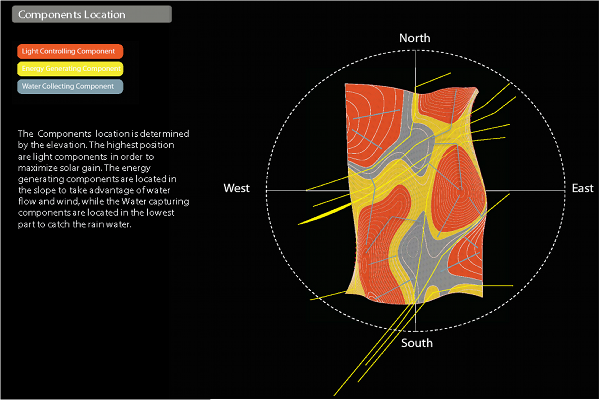Screen dimensions: 600x400
Task: Click the paragraph starting 'The Components location'
Action: click(103, 179)
